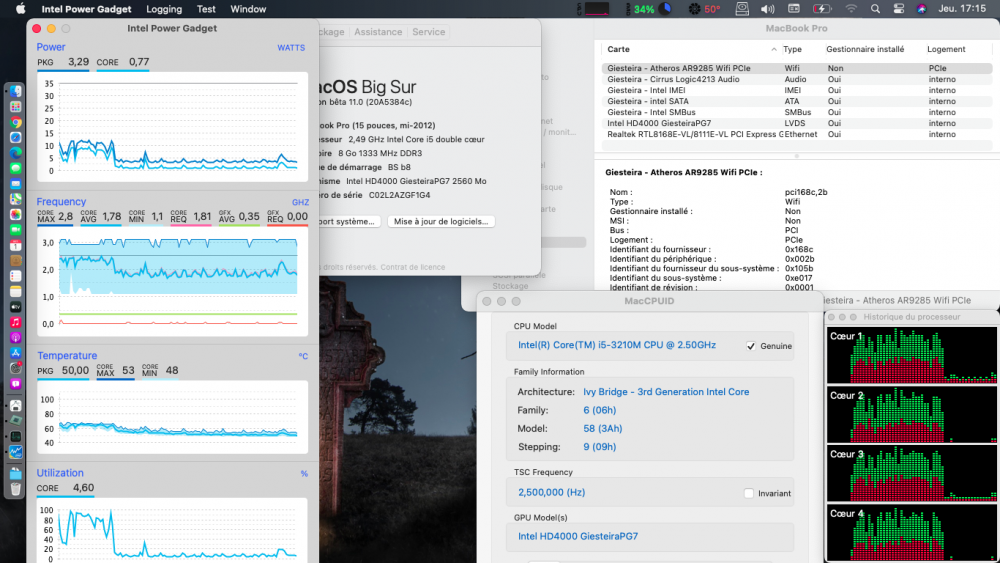Open Calendar from the dock
This screenshot has width=1000, height=563.
pyautogui.click(x=16, y=245)
